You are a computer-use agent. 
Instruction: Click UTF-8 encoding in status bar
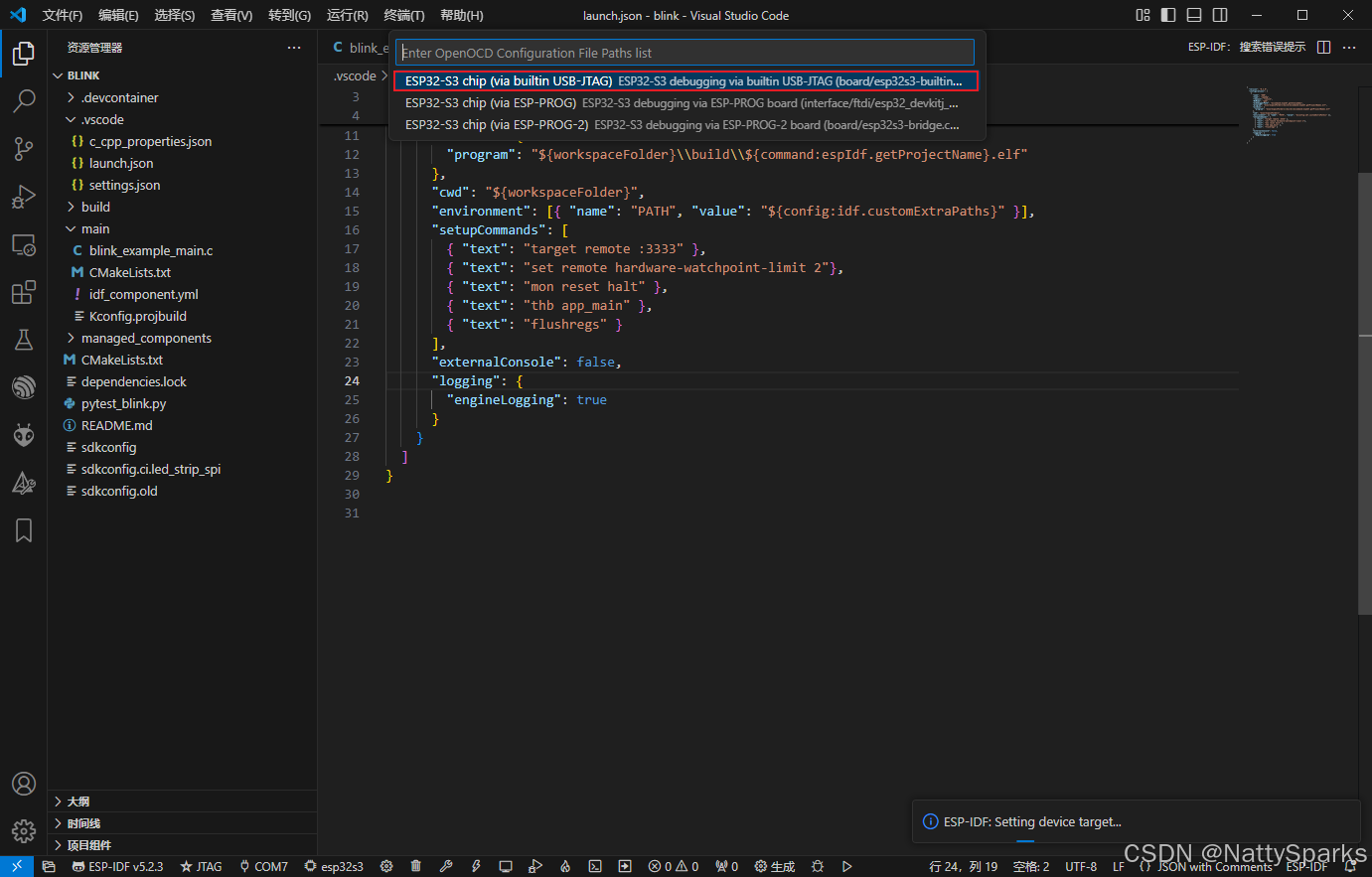[1081, 866]
